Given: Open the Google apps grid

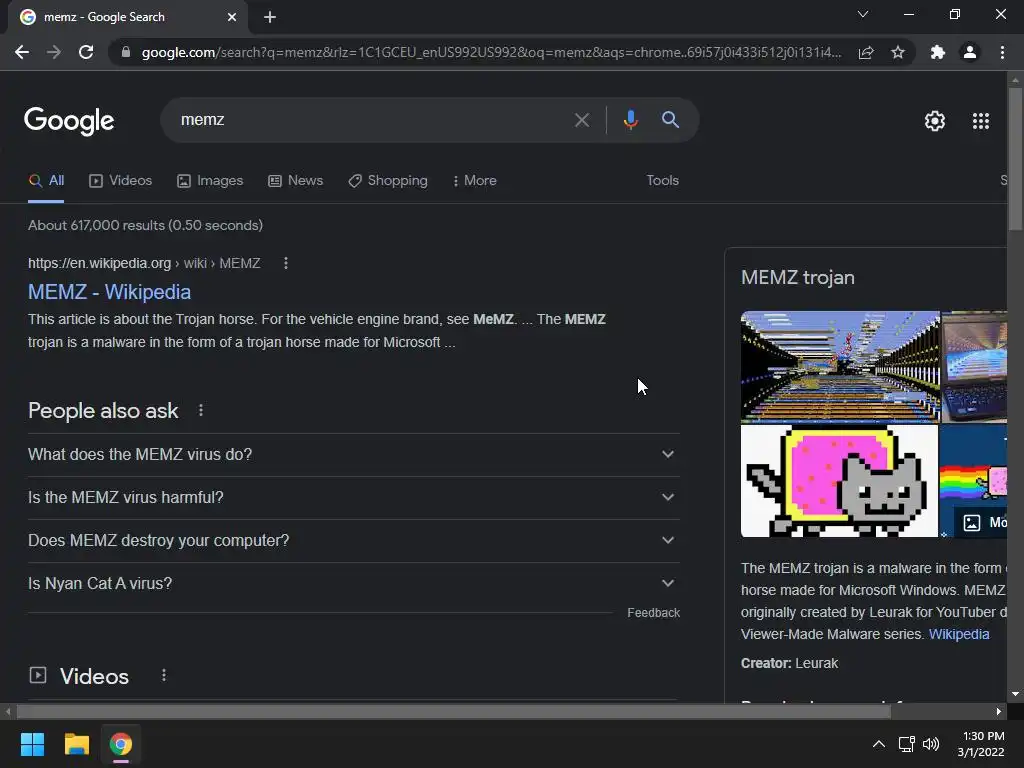Looking at the screenshot, I should click(x=981, y=121).
